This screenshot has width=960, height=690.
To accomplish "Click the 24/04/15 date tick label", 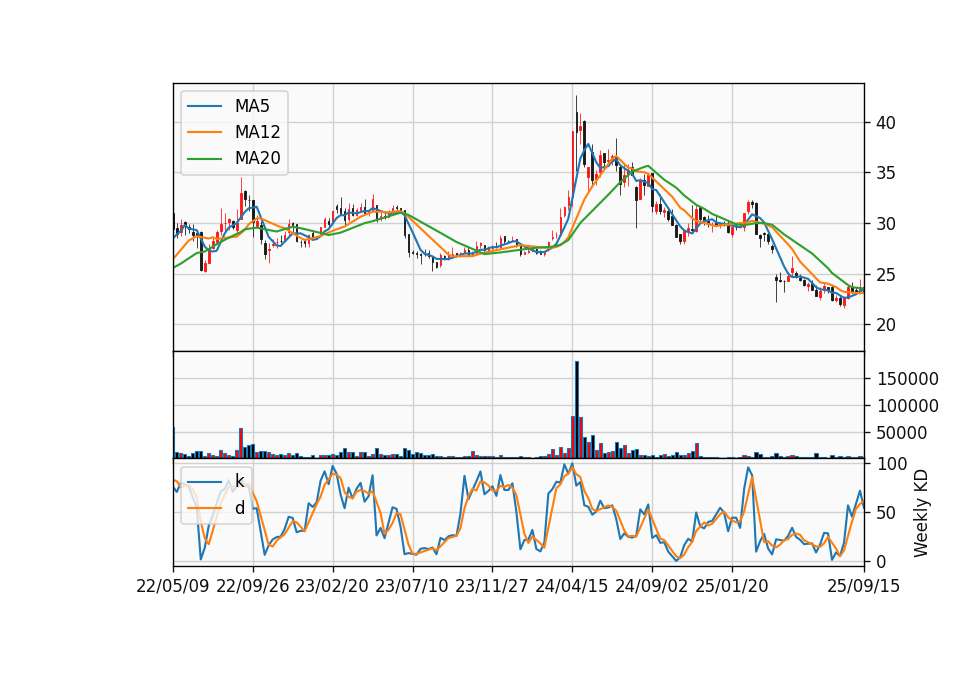I will click(x=572, y=586).
